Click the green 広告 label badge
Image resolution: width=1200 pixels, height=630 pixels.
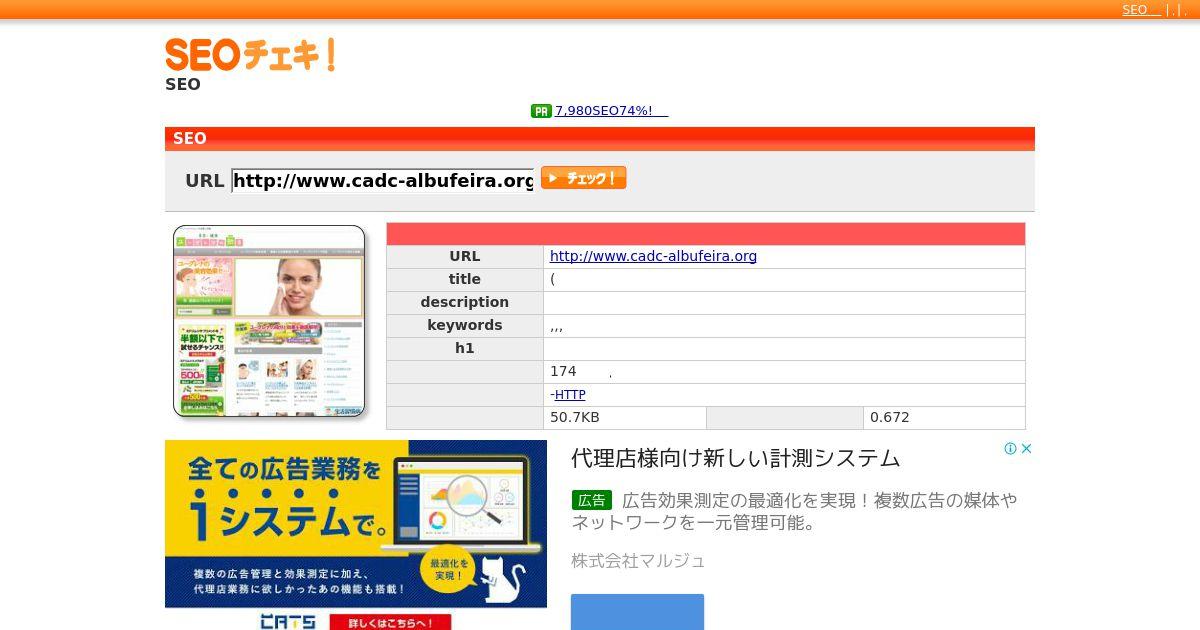point(591,500)
